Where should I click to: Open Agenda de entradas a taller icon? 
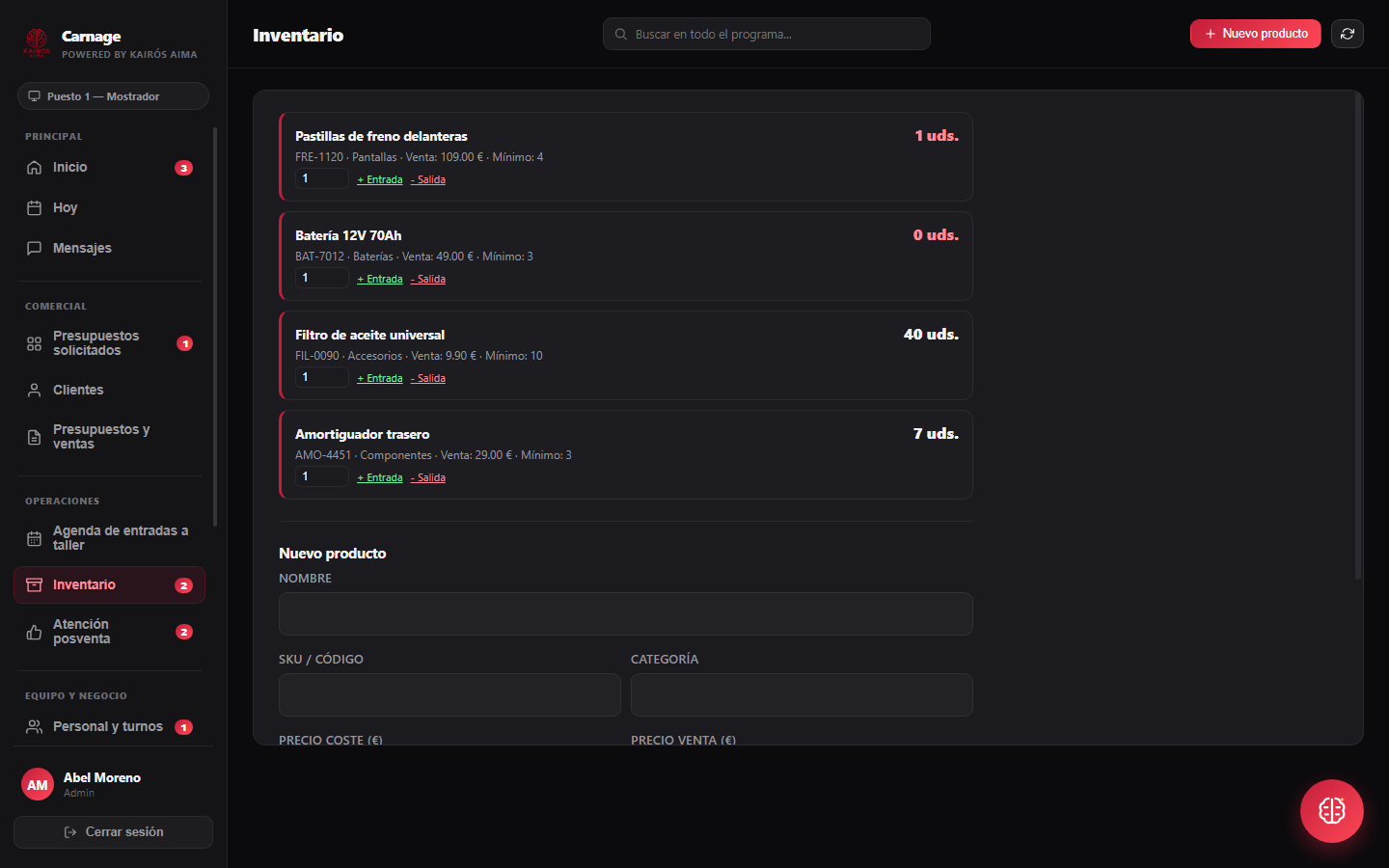35,538
